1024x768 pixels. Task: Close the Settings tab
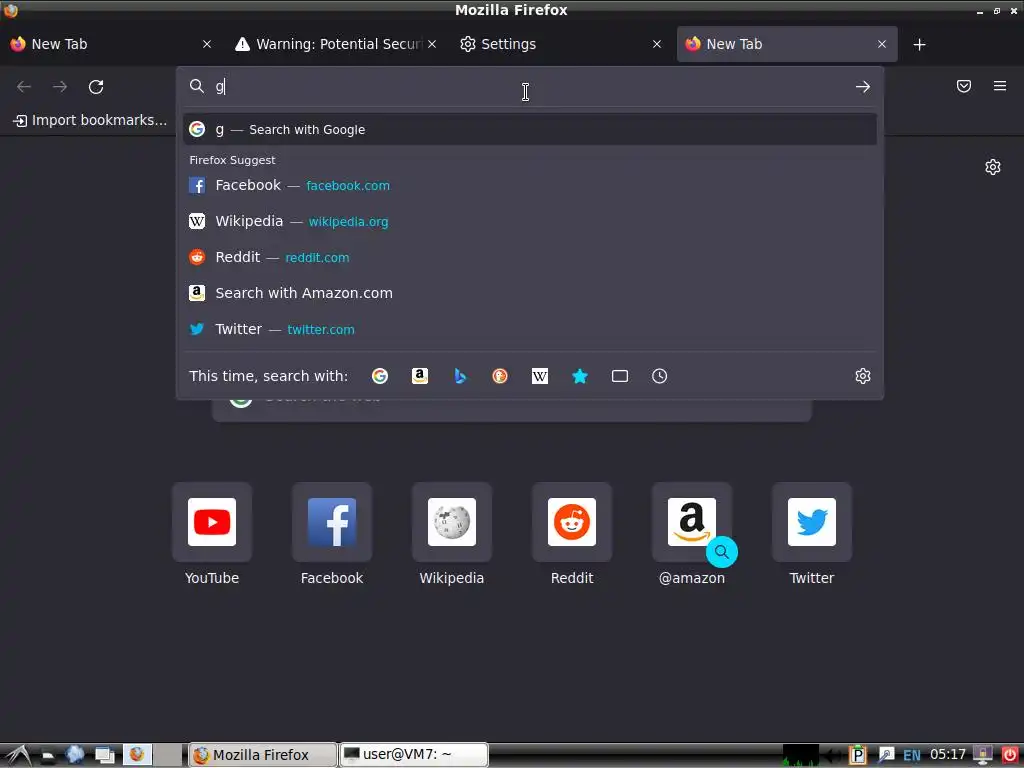point(657,44)
